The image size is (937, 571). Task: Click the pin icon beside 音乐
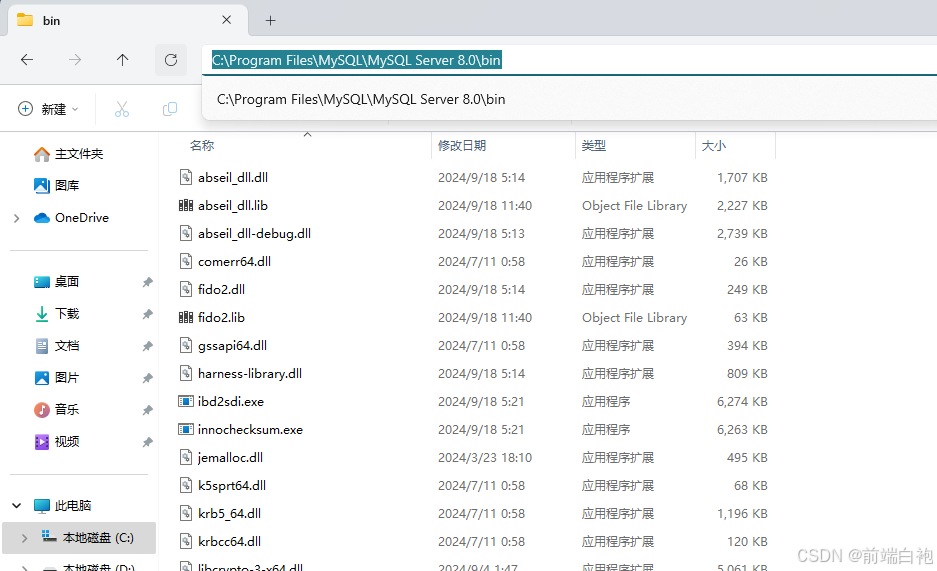point(147,410)
